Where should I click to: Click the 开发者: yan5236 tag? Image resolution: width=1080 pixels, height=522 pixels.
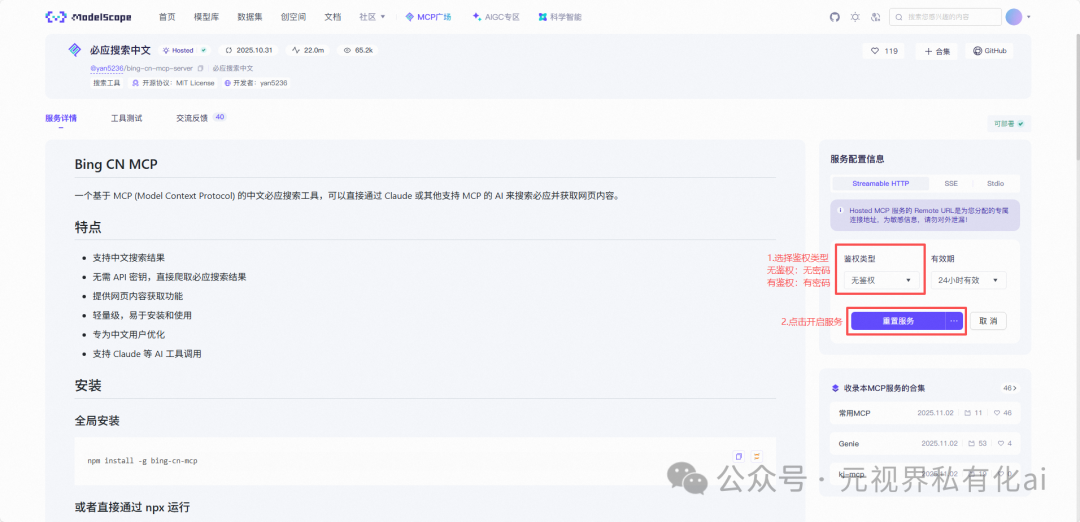pos(256,83)
